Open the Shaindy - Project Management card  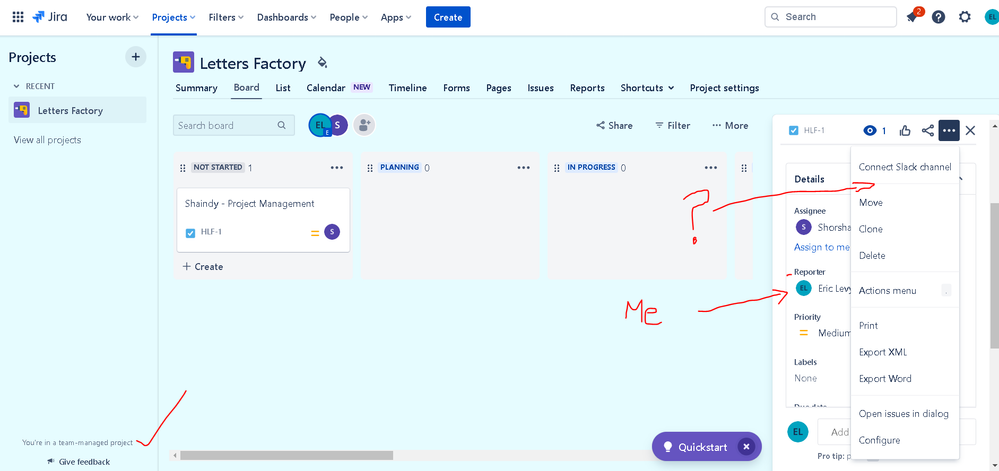[263, 219]
